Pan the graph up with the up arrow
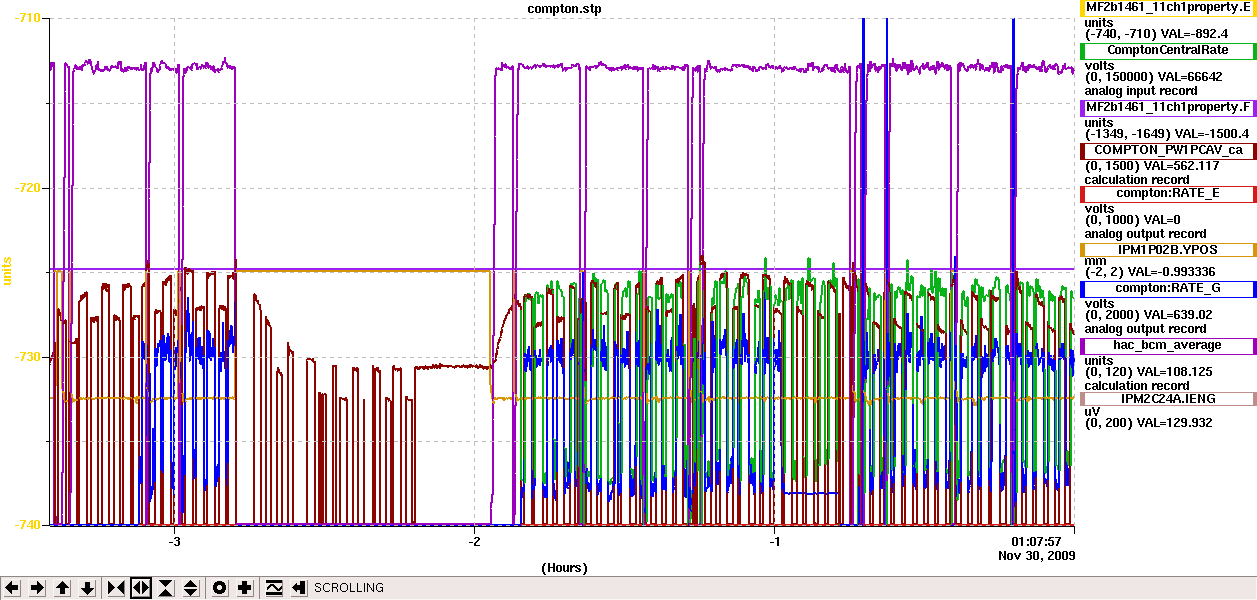This screenshot has height=600, width=1257. [x=62, y=588]
